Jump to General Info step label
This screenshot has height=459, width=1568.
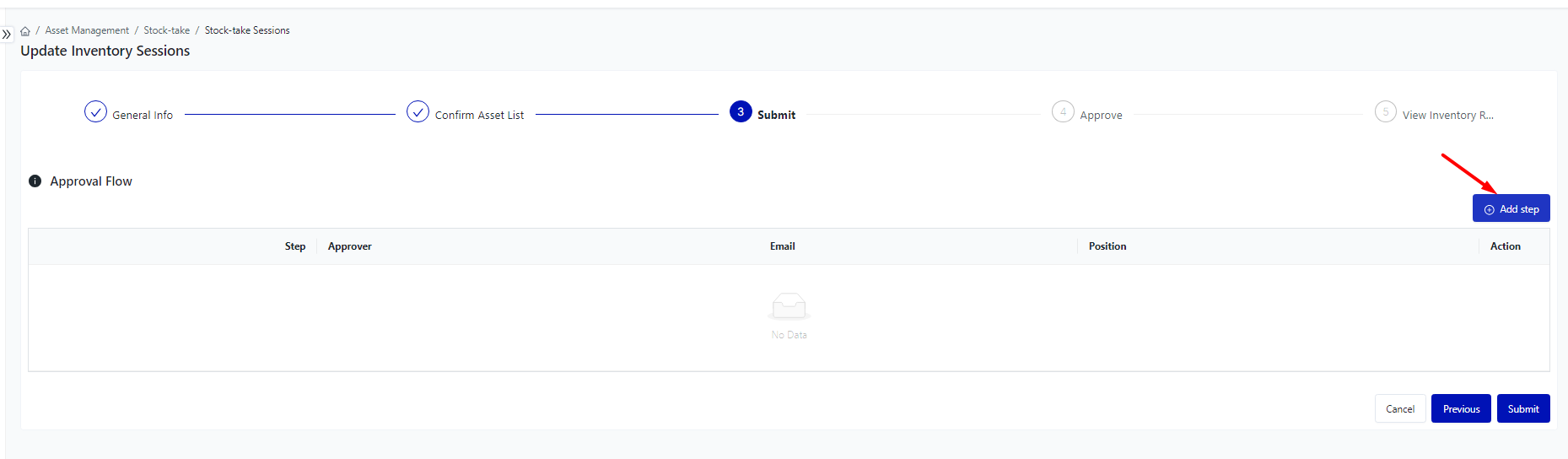point(143,116)
